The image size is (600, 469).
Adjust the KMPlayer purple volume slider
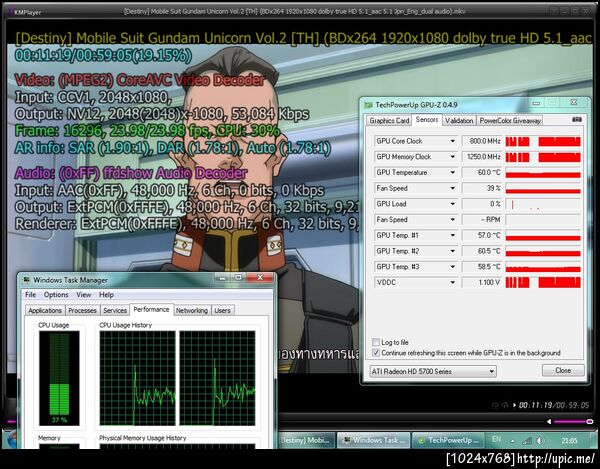tap(573, 422)
